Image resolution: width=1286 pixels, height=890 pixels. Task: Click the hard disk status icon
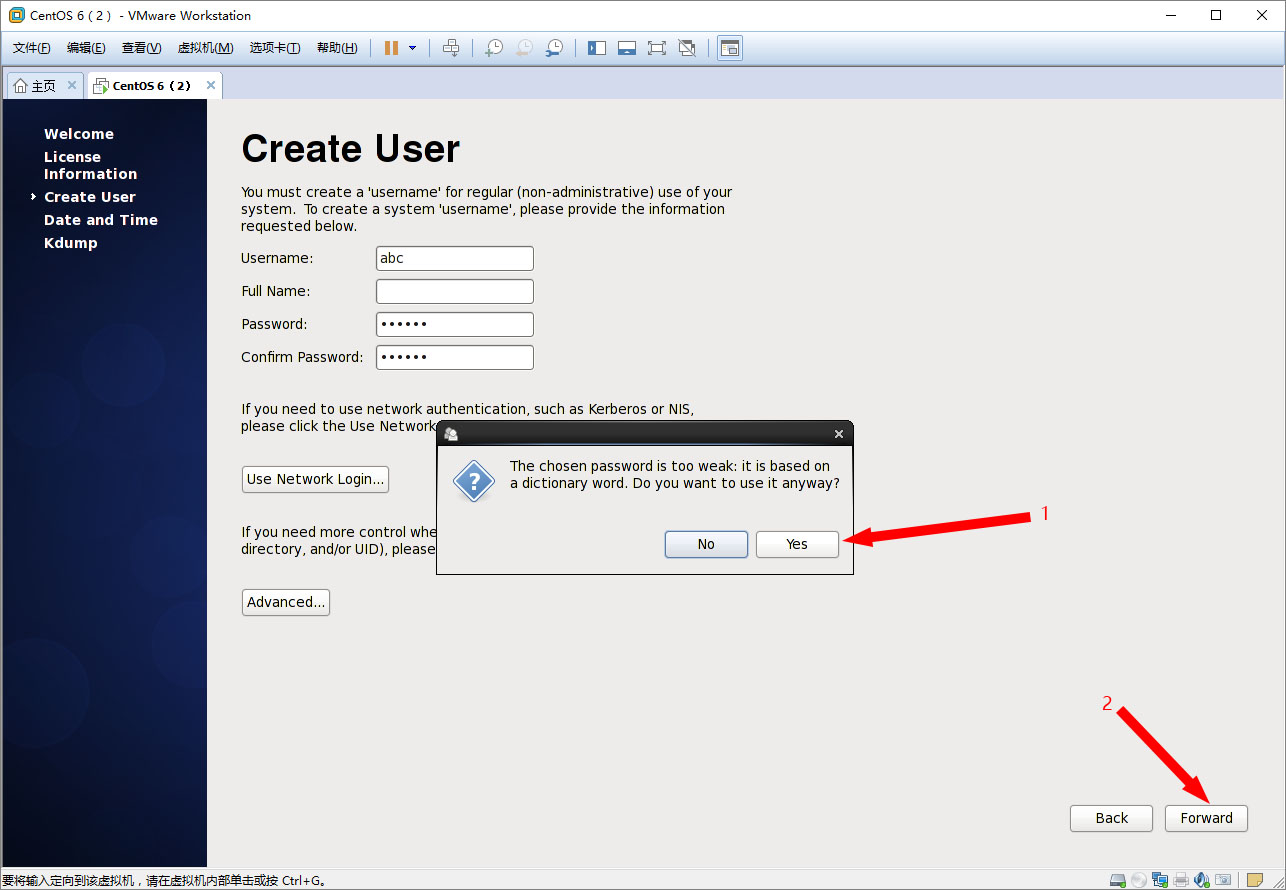[1118, 880]
